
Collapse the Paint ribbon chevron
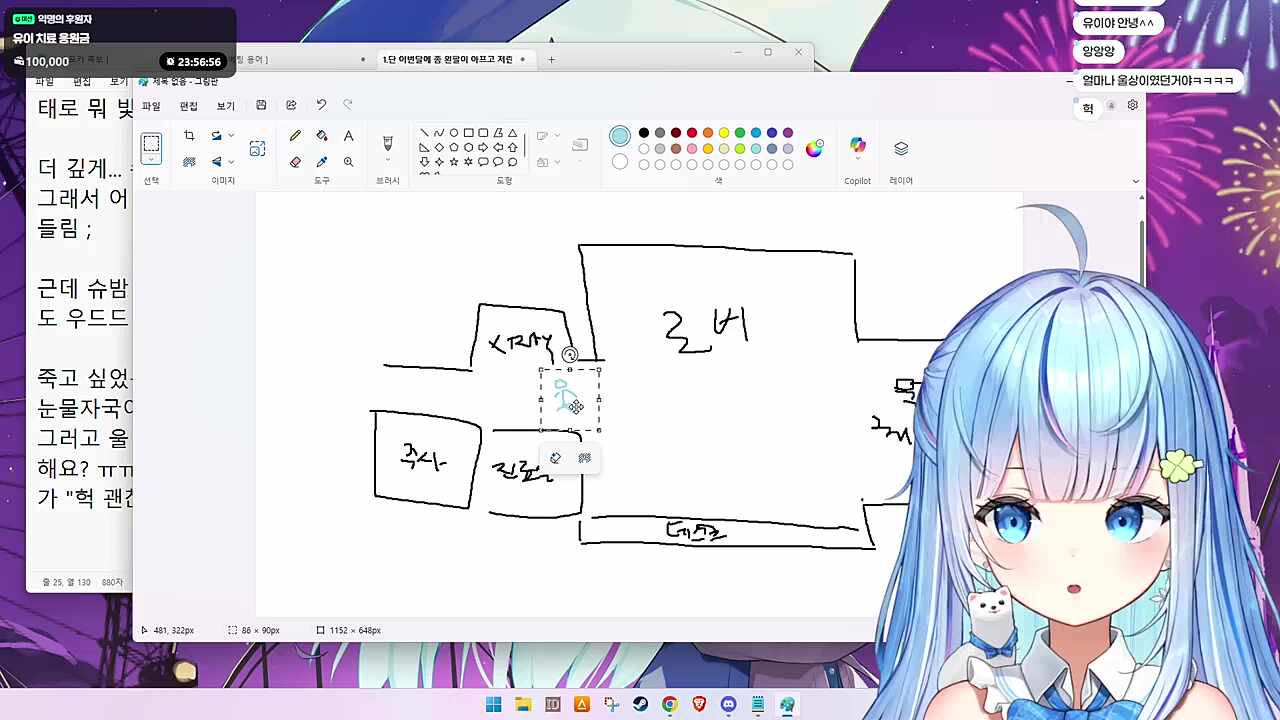pyautogui.click(x=1136, y=181)
